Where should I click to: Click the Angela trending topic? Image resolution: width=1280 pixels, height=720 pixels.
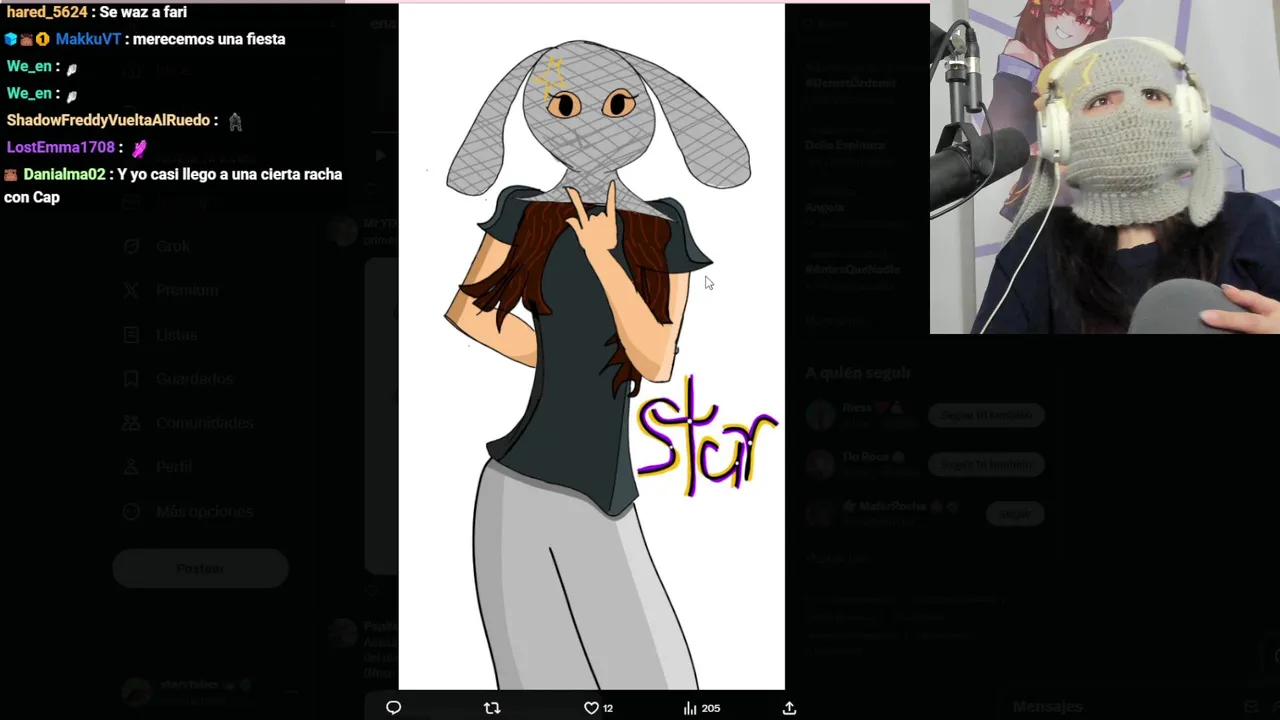pos(825,207)
